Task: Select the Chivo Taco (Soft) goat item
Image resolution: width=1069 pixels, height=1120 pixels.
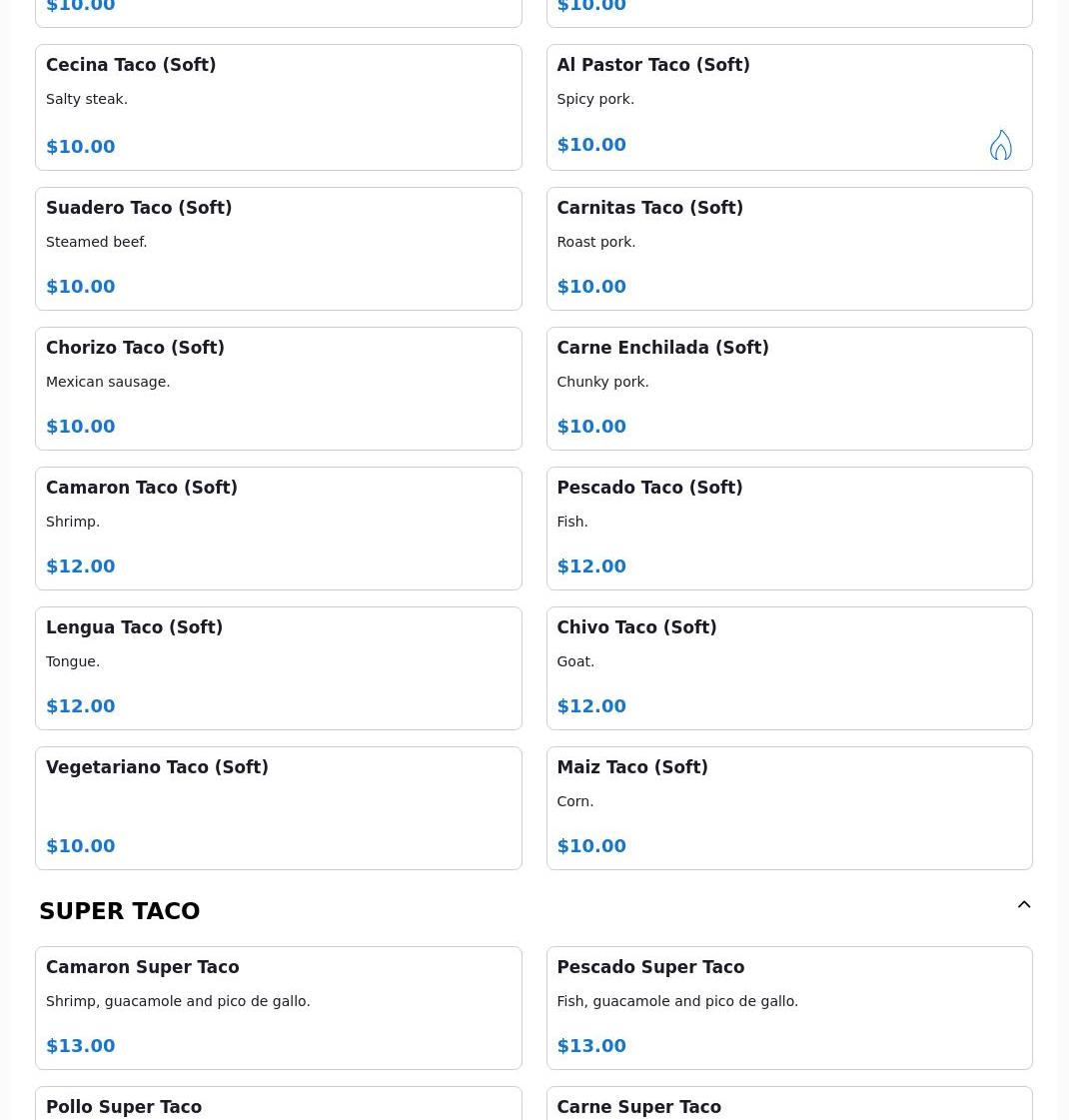Action: [789, 668]
